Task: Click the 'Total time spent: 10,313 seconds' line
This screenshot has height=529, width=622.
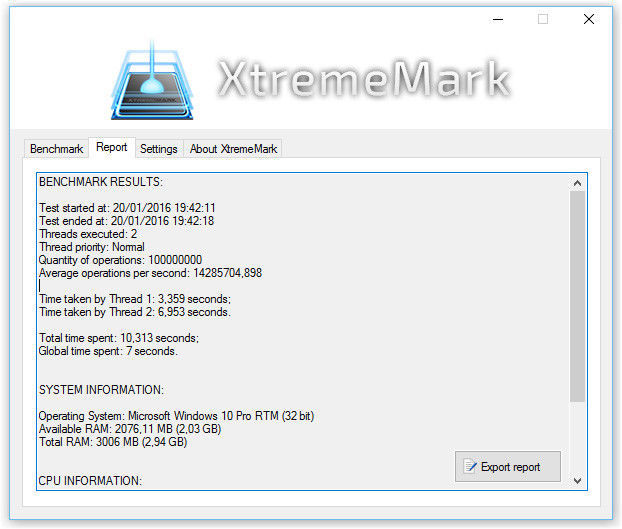Action: (119, 338)
